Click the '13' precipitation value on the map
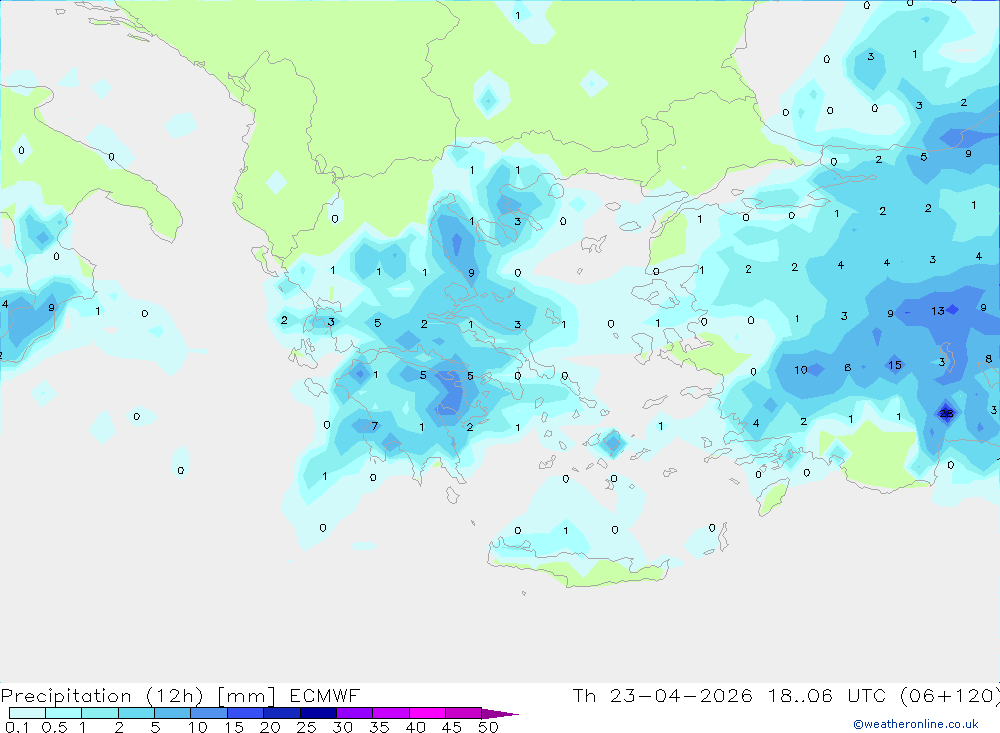 (938, 311)
